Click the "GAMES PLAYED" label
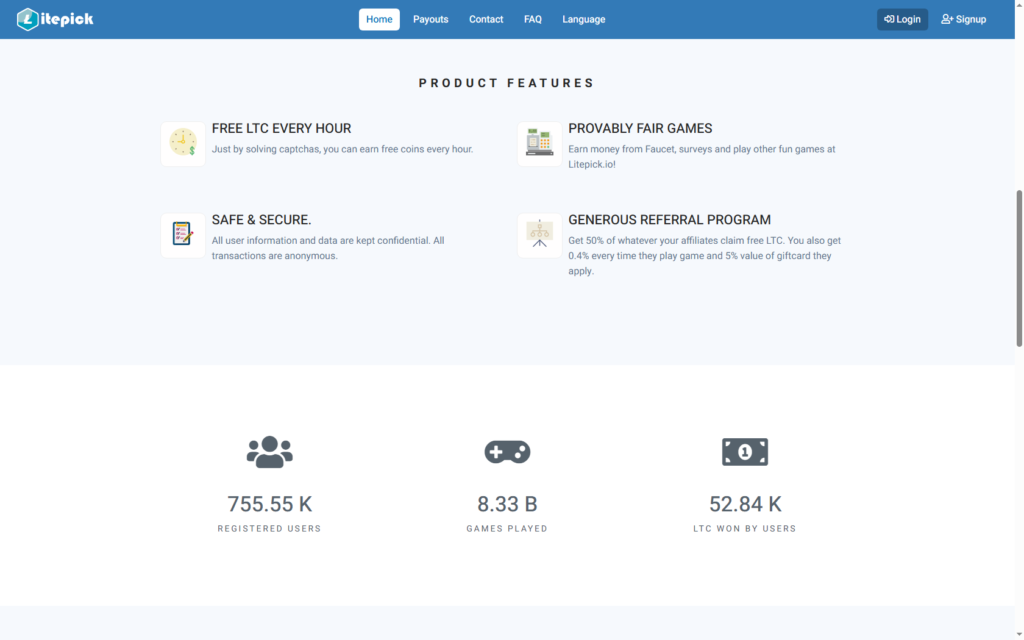The width and height of the screenshot is (1024, 640). (507, 529)
